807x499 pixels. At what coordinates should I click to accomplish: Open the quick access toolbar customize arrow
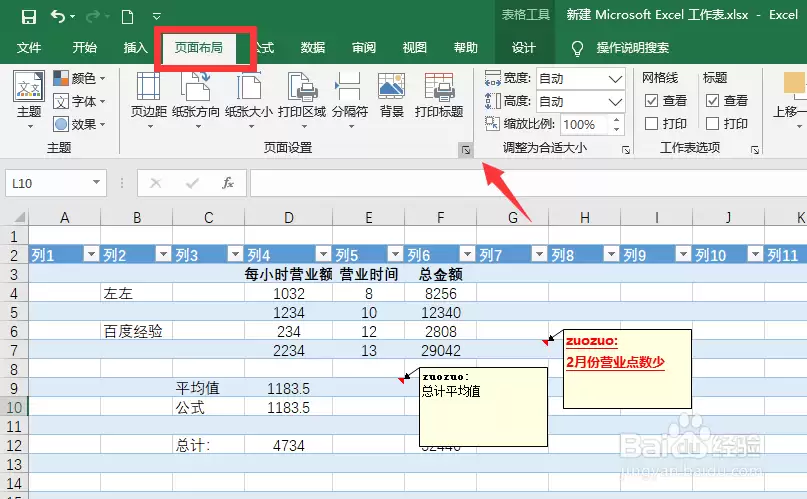tap(157, 17)
